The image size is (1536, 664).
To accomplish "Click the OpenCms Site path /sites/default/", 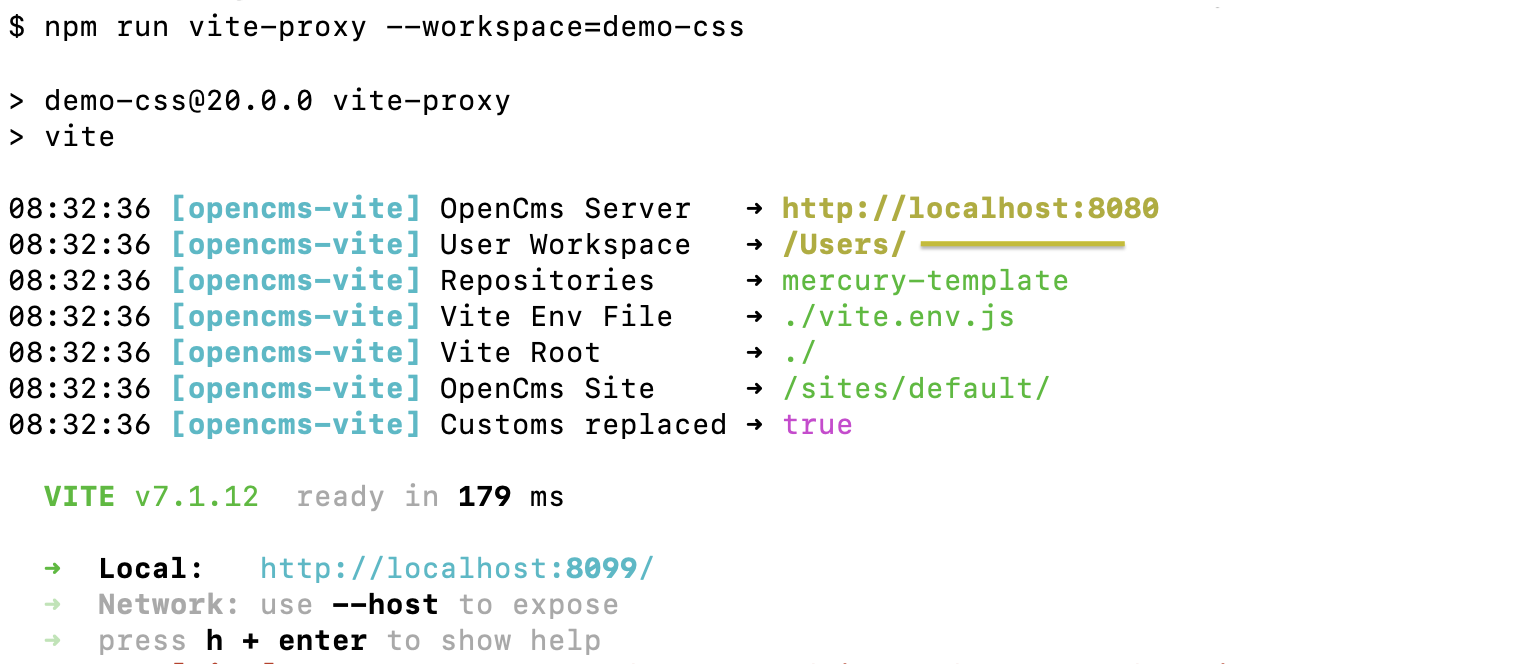I will coord(916,388).
